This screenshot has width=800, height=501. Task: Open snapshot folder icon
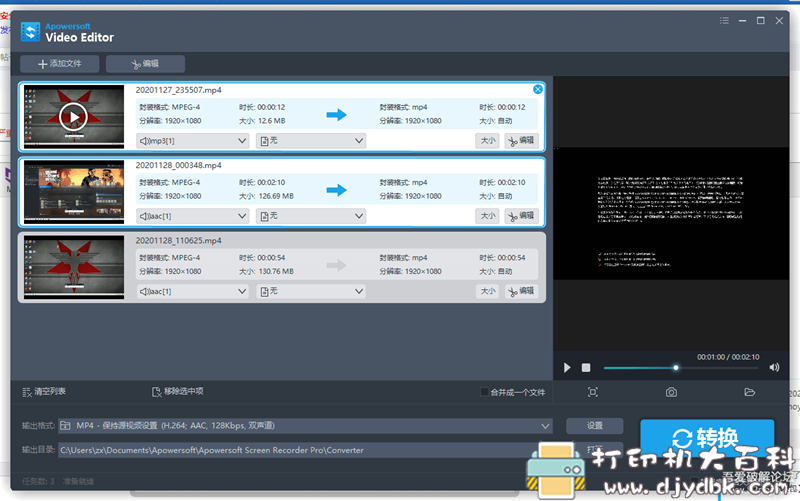(749, 392)
